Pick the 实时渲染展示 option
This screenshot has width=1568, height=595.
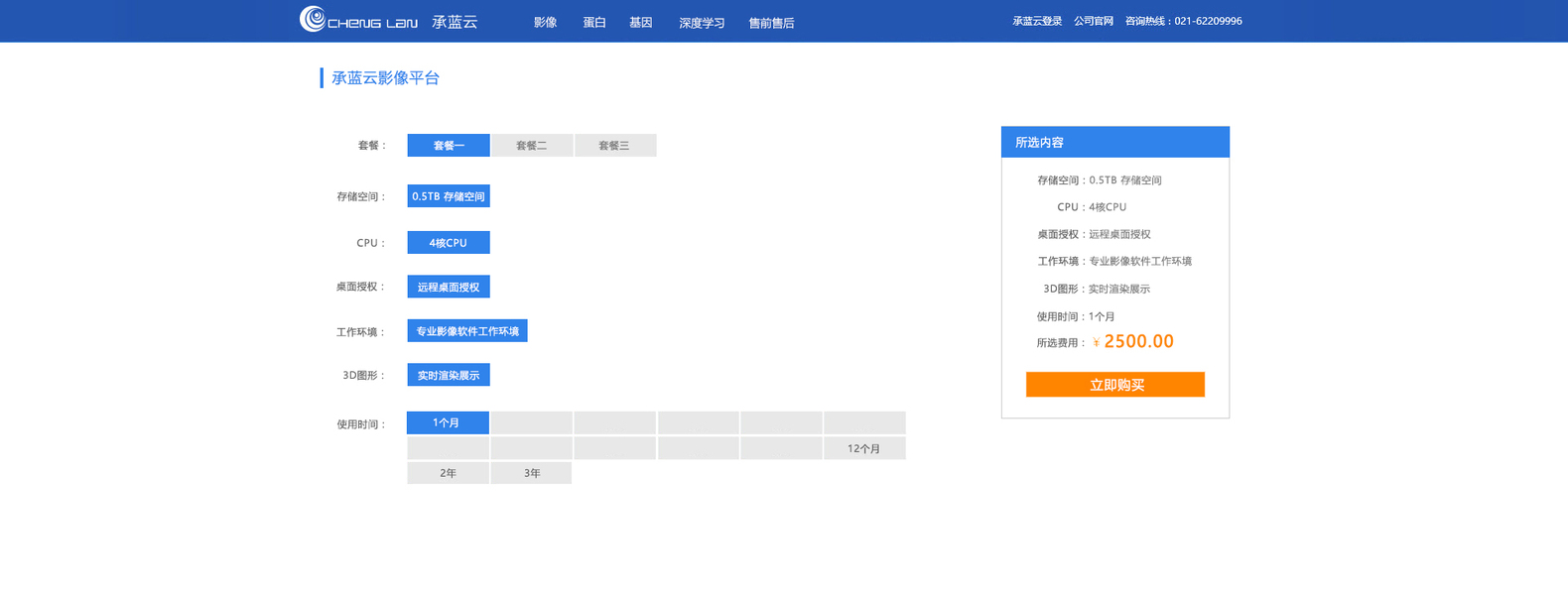point(449,376)
